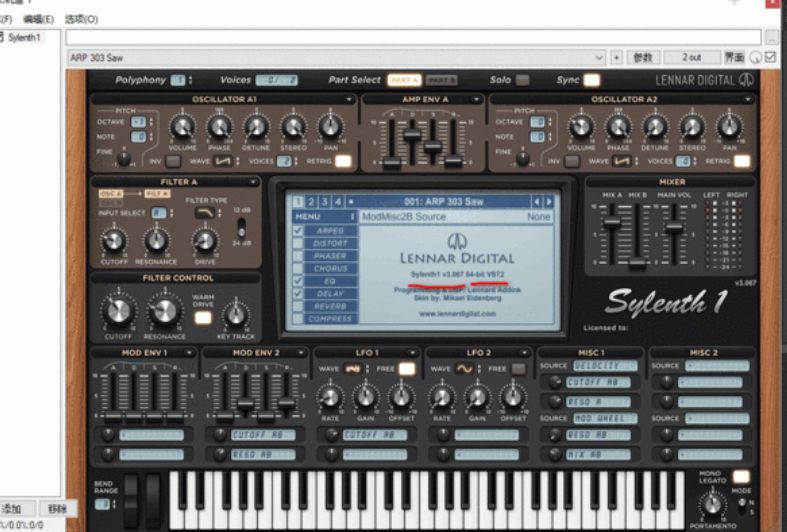Click Filter A Drive knob

click(205, 241)
